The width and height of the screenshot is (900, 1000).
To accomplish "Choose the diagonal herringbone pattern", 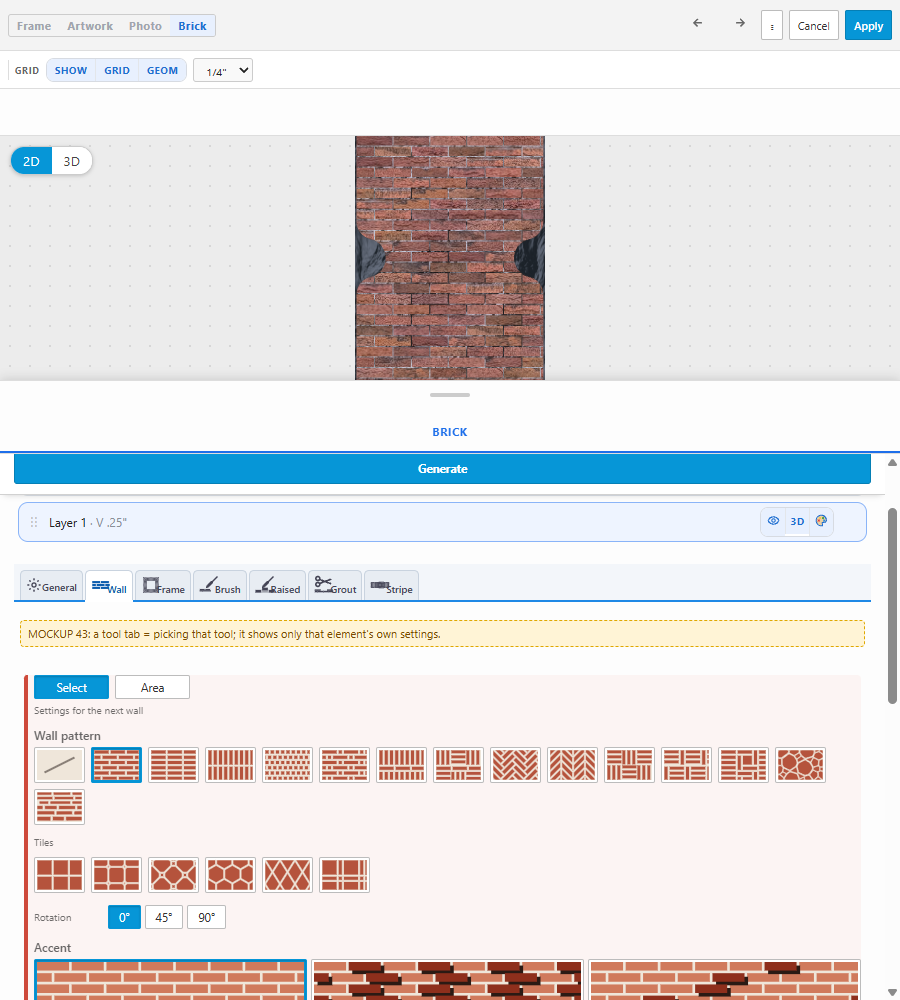I will click(515, 765).
